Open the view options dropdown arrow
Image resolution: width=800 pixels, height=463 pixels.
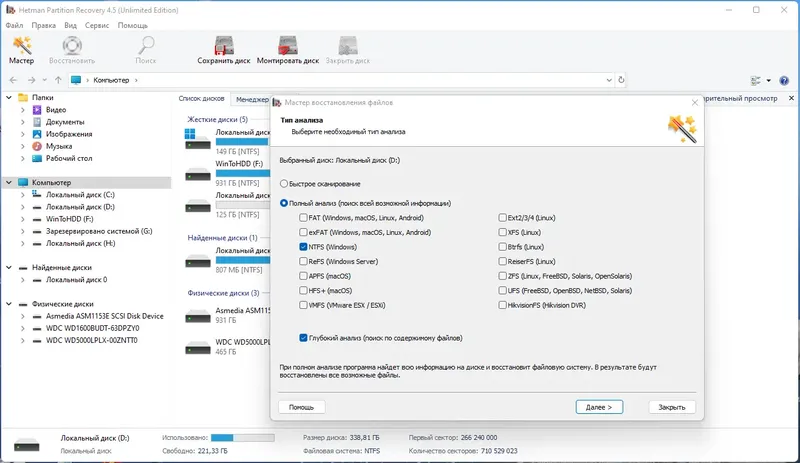(768, 81)
